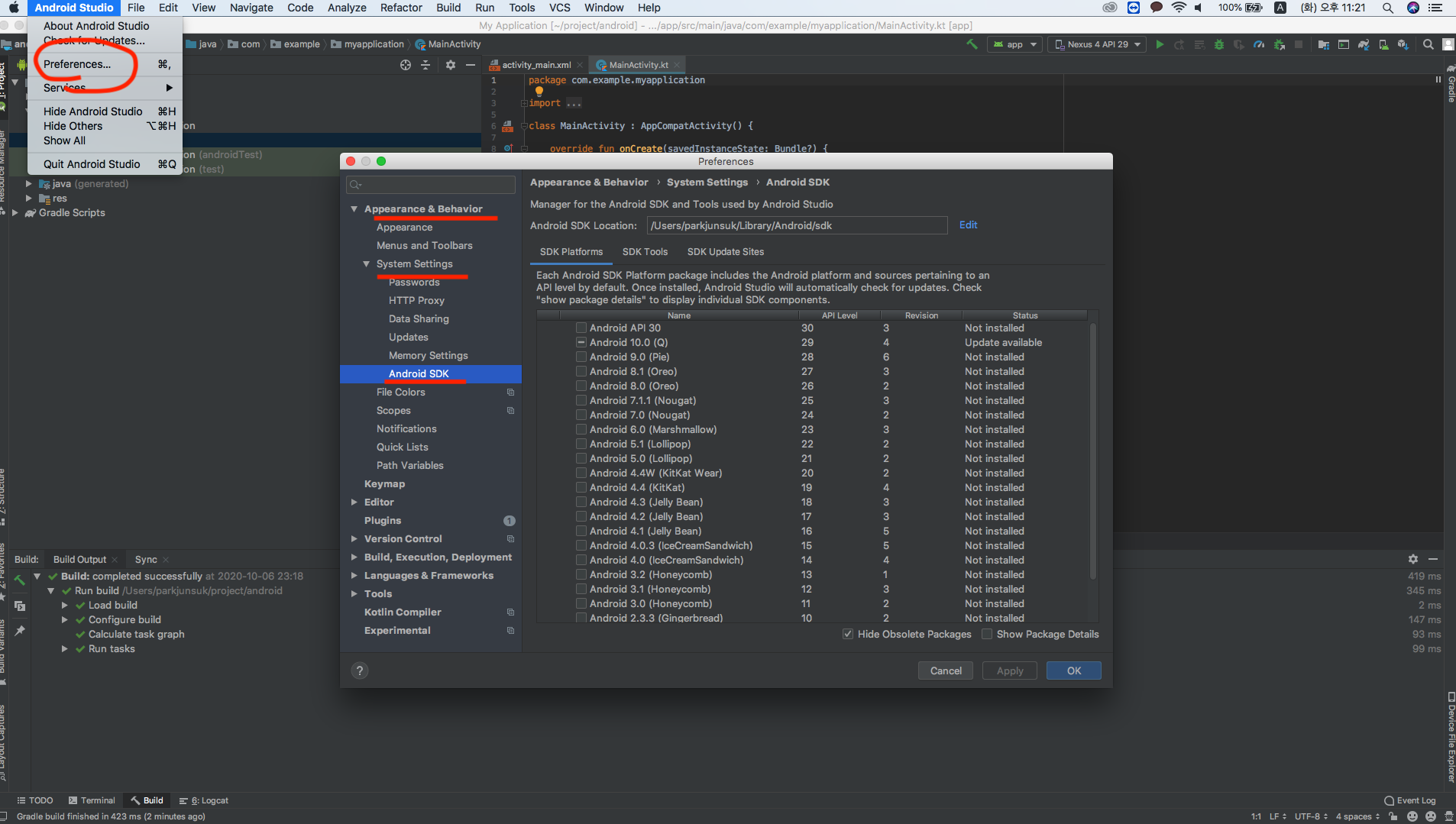Switch to SDK Update Sites tab

coord(725,251)
